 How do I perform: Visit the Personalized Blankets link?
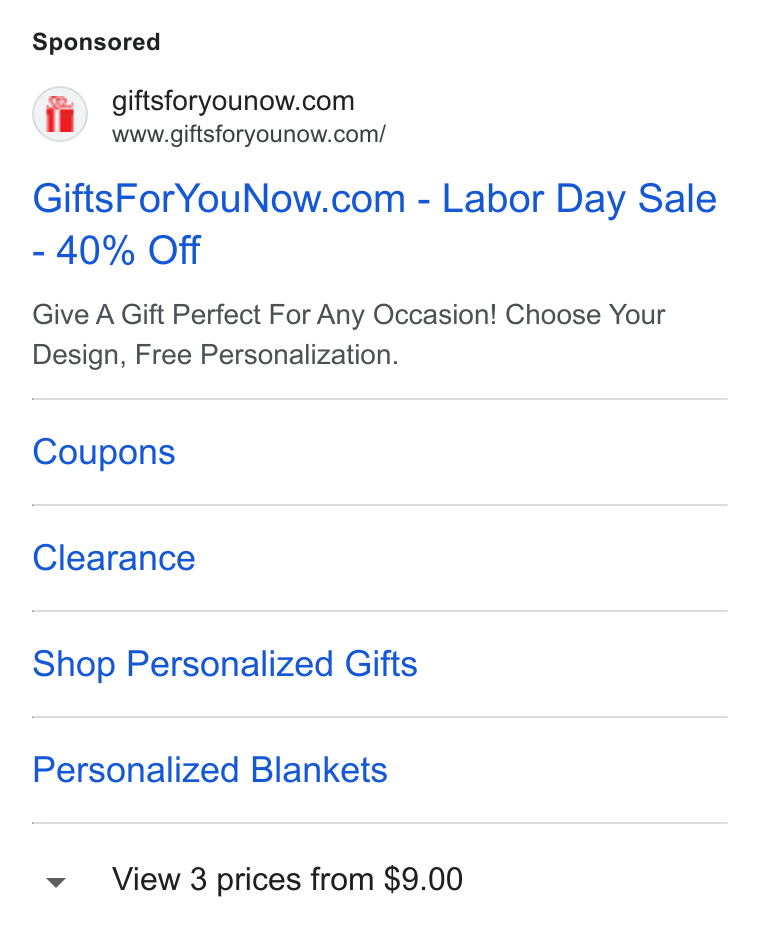(x=210, y=770)
